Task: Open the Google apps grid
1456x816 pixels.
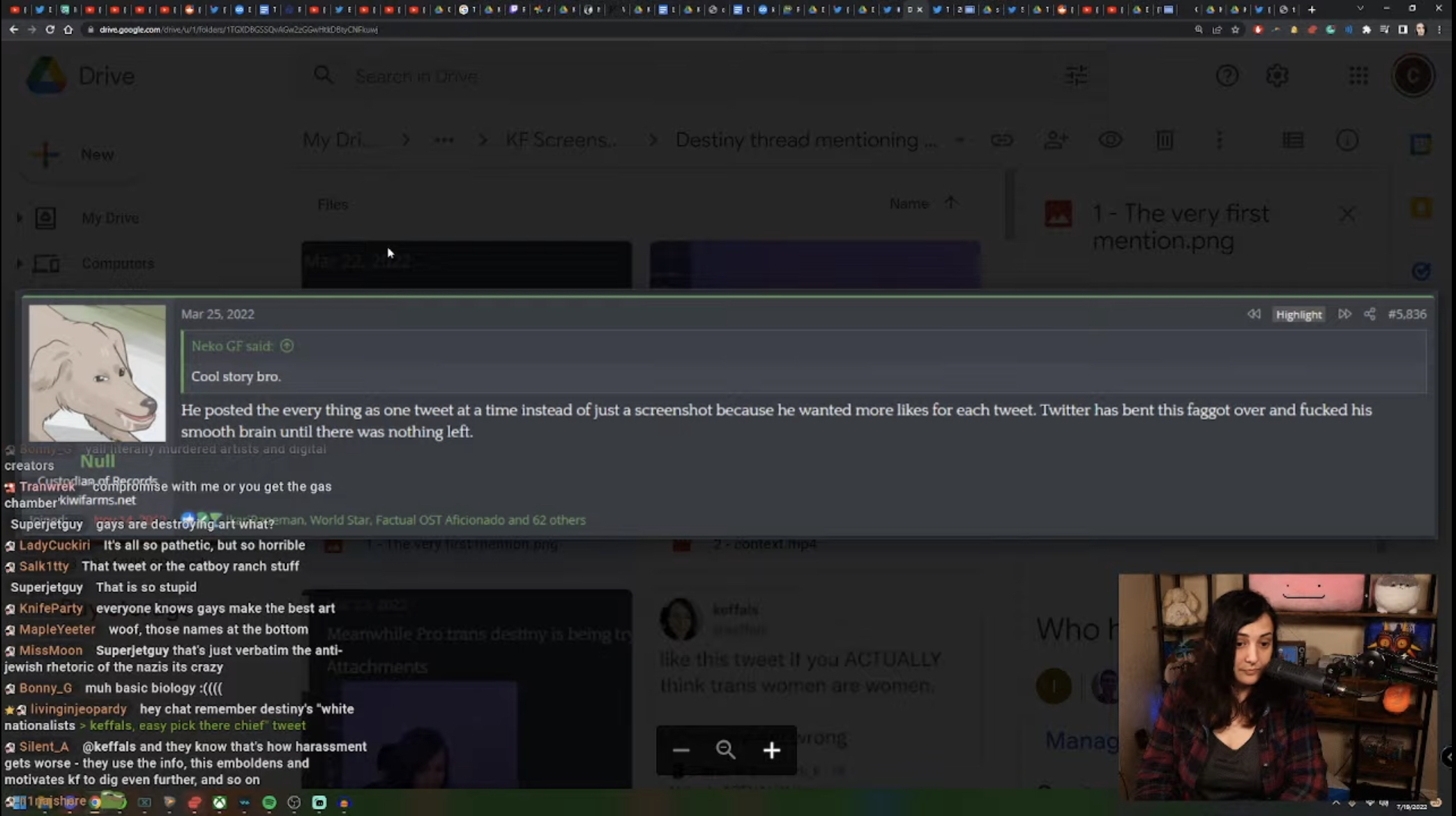Action: click(1358, 75)
